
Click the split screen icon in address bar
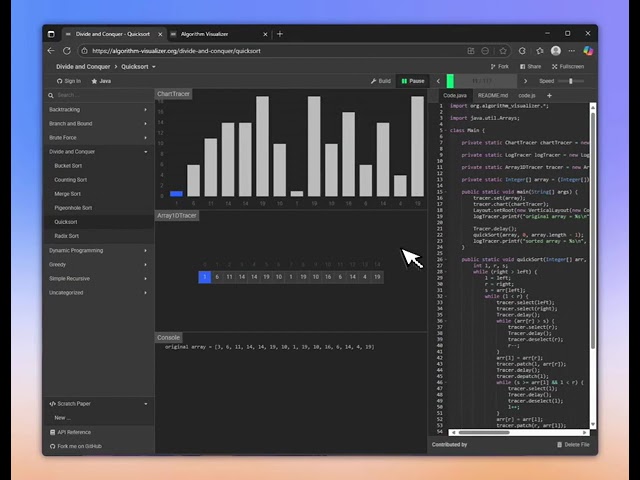tap(471, 51)
